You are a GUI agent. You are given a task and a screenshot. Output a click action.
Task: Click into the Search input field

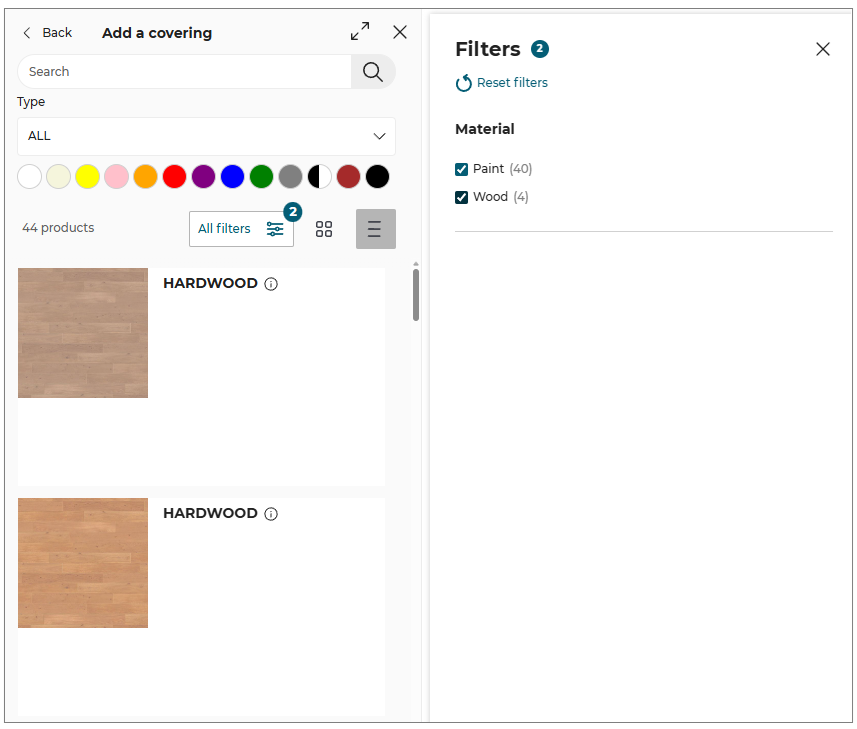(x=185, y=72)
